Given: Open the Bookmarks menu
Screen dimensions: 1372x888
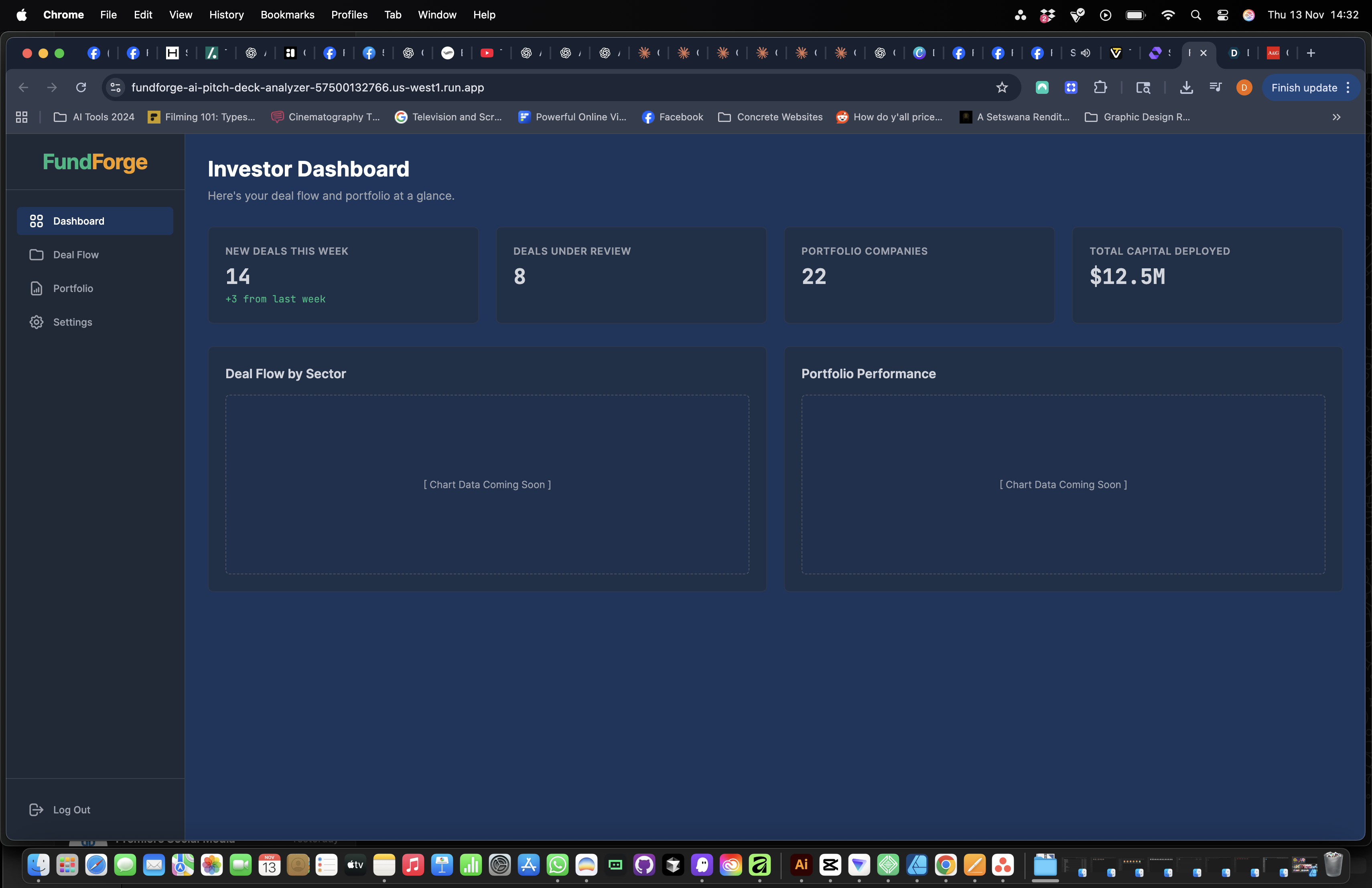Looking at the screenshot, I should coord(287,15).
